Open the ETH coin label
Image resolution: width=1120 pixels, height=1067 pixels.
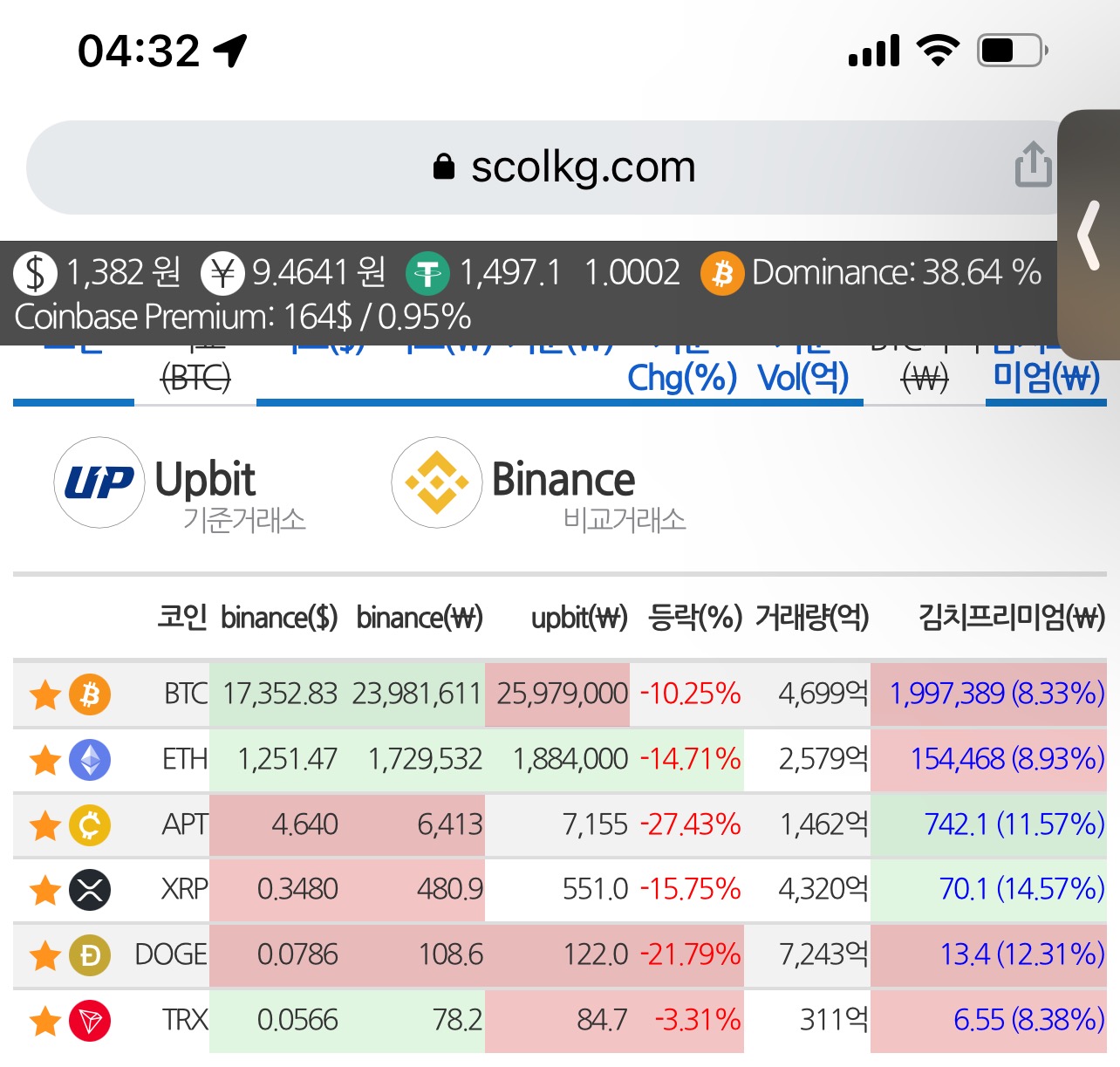pos(185,760)
